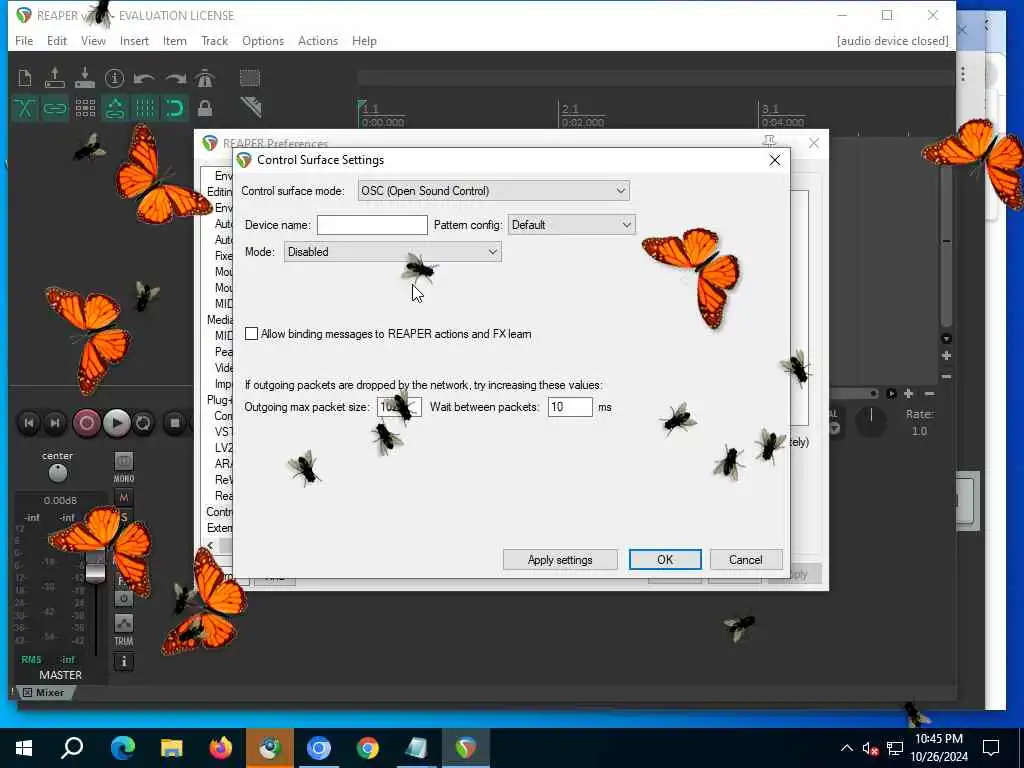The image size is (1024, 768).
Task: Open the Windows Start menu
Action: point(24,748)
